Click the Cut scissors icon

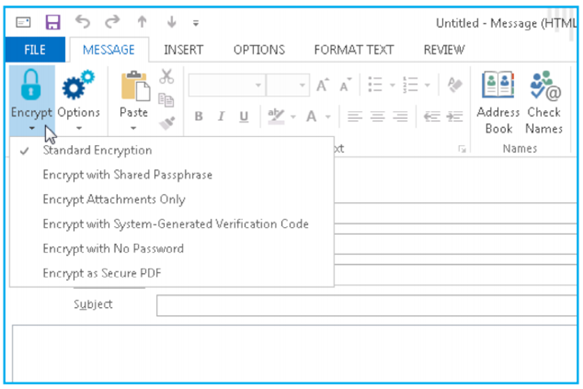coord(166,76)
